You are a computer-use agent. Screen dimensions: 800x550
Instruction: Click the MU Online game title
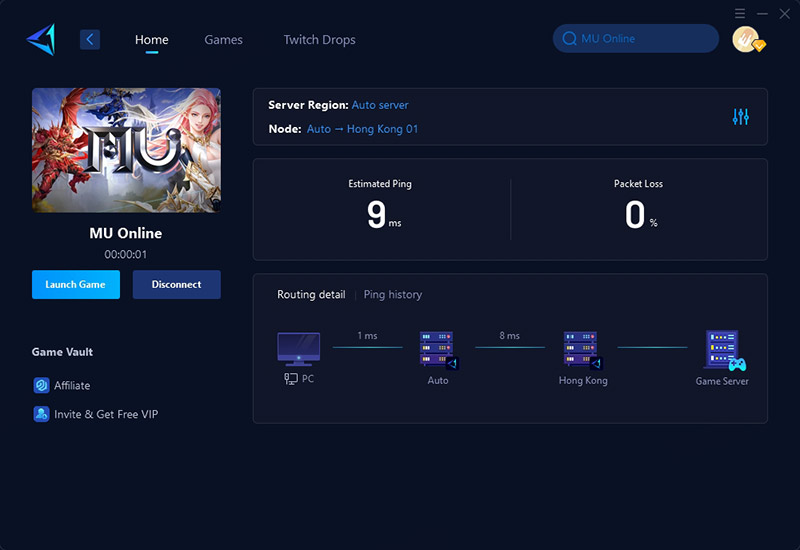(126, 233)
